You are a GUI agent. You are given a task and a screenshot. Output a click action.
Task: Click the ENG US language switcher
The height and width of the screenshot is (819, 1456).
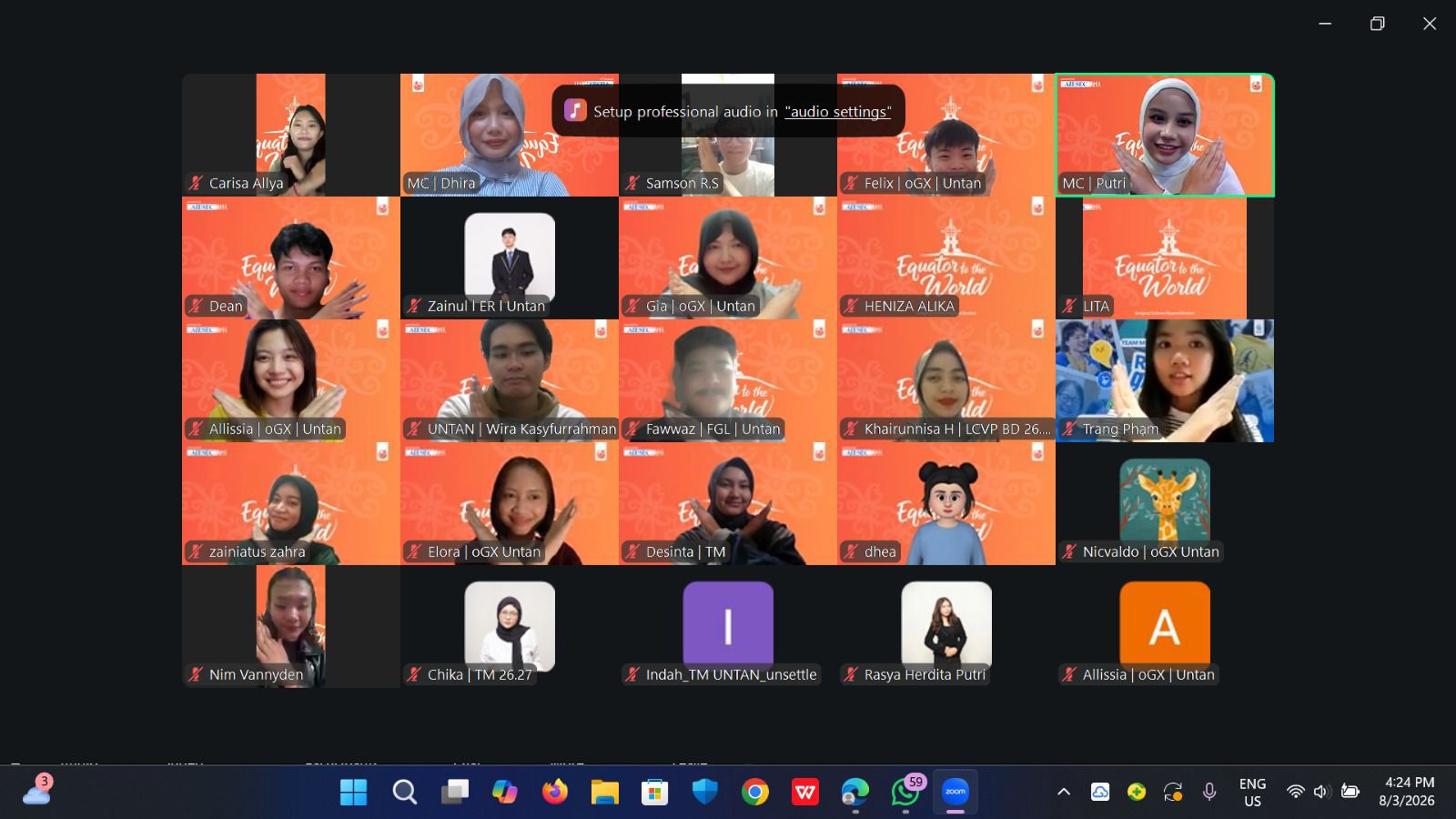pyautogui.click(x=1252, y=792)
